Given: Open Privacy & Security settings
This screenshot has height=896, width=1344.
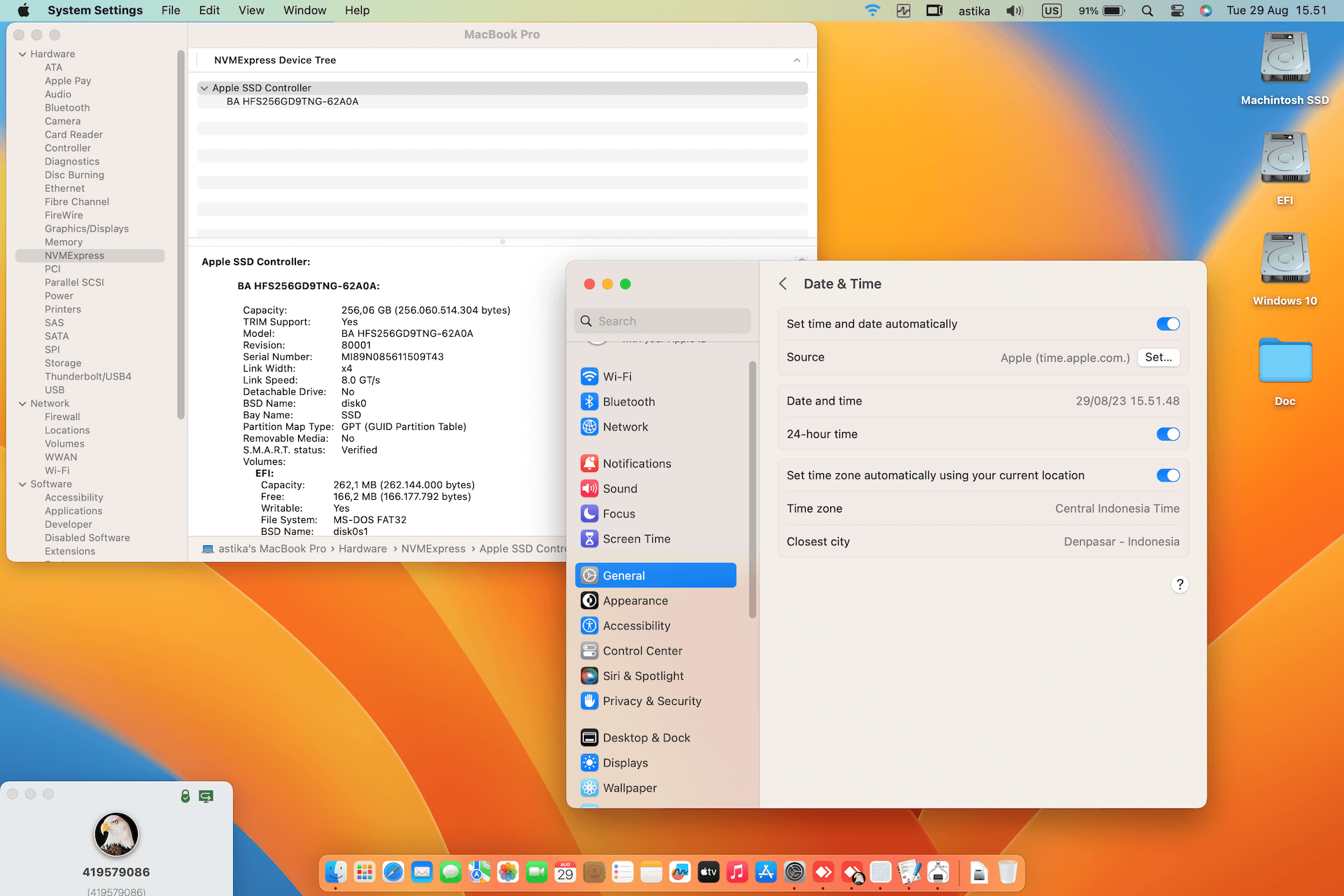Looking at the screenshot, I should [x=651, y=701].
